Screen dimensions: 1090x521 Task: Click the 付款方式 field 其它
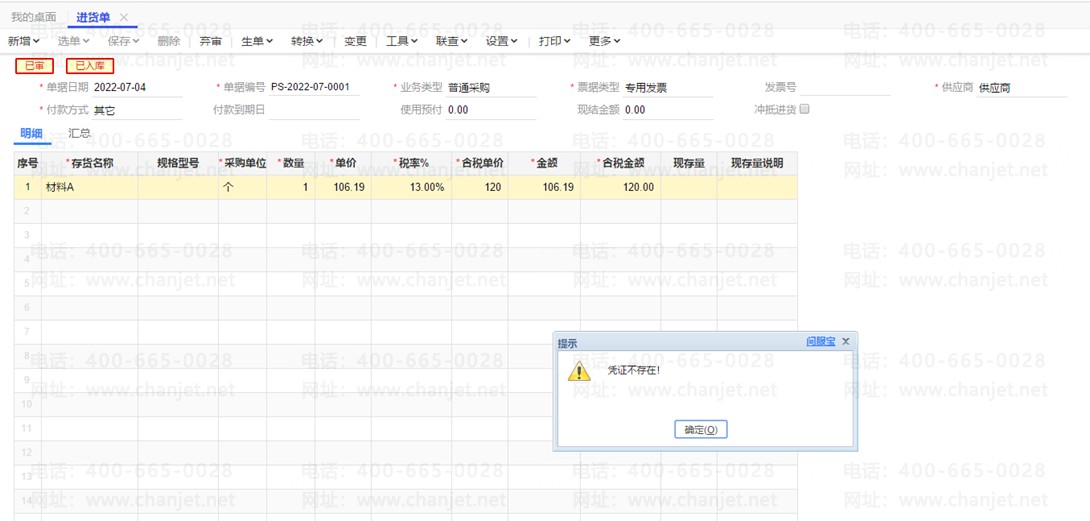click(136, 111)
